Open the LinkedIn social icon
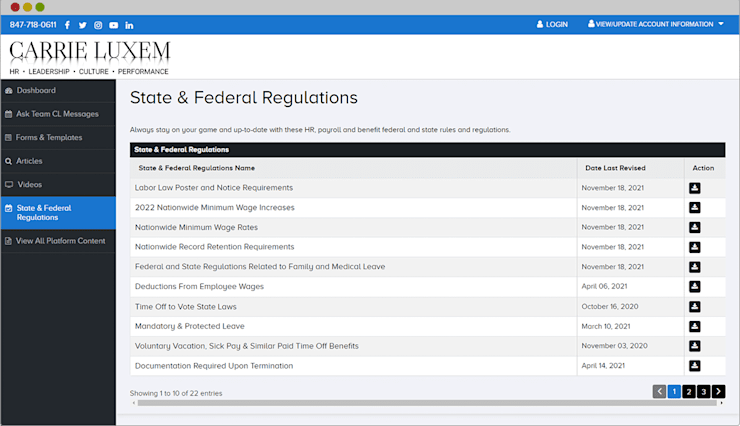The image size is (740, 426). [x=129, y=25]
